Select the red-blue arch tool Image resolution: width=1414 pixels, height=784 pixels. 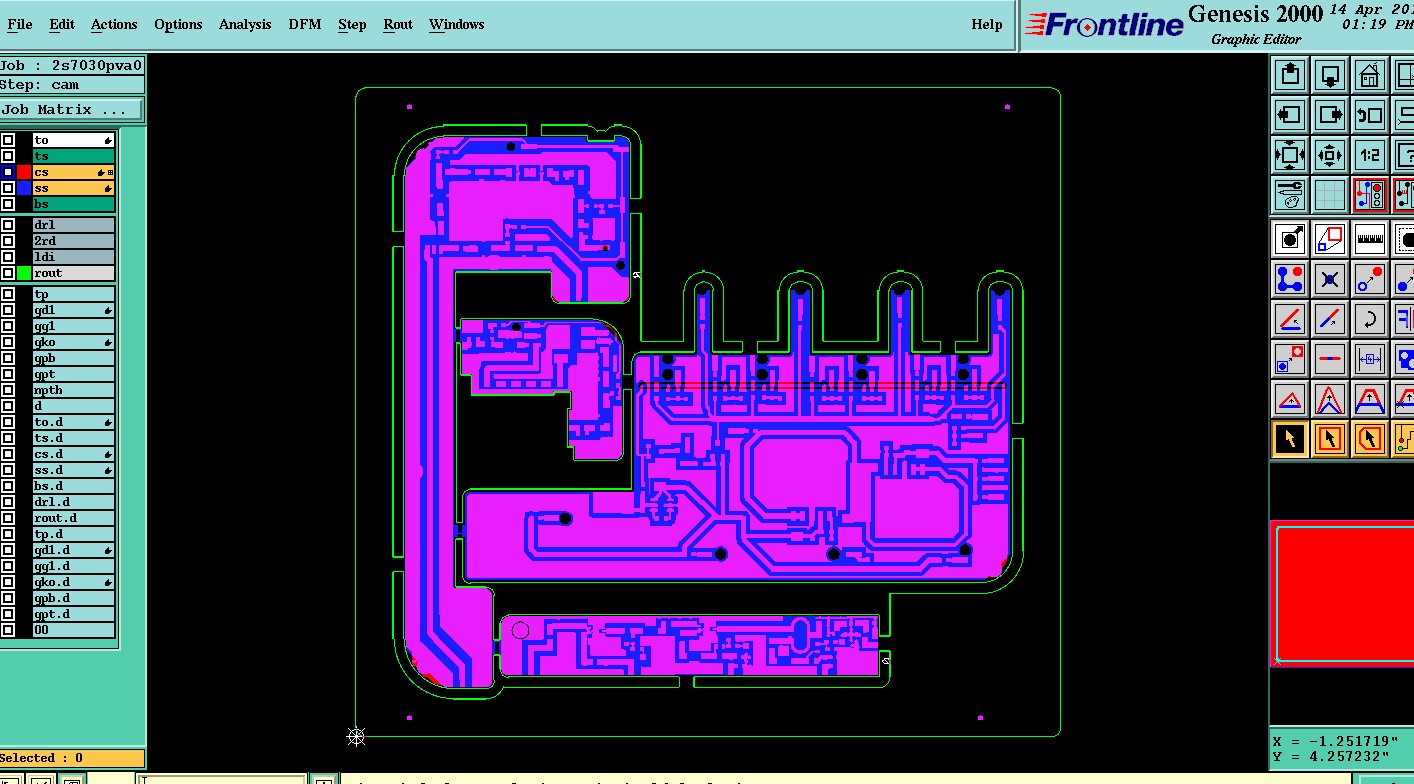1370,398
